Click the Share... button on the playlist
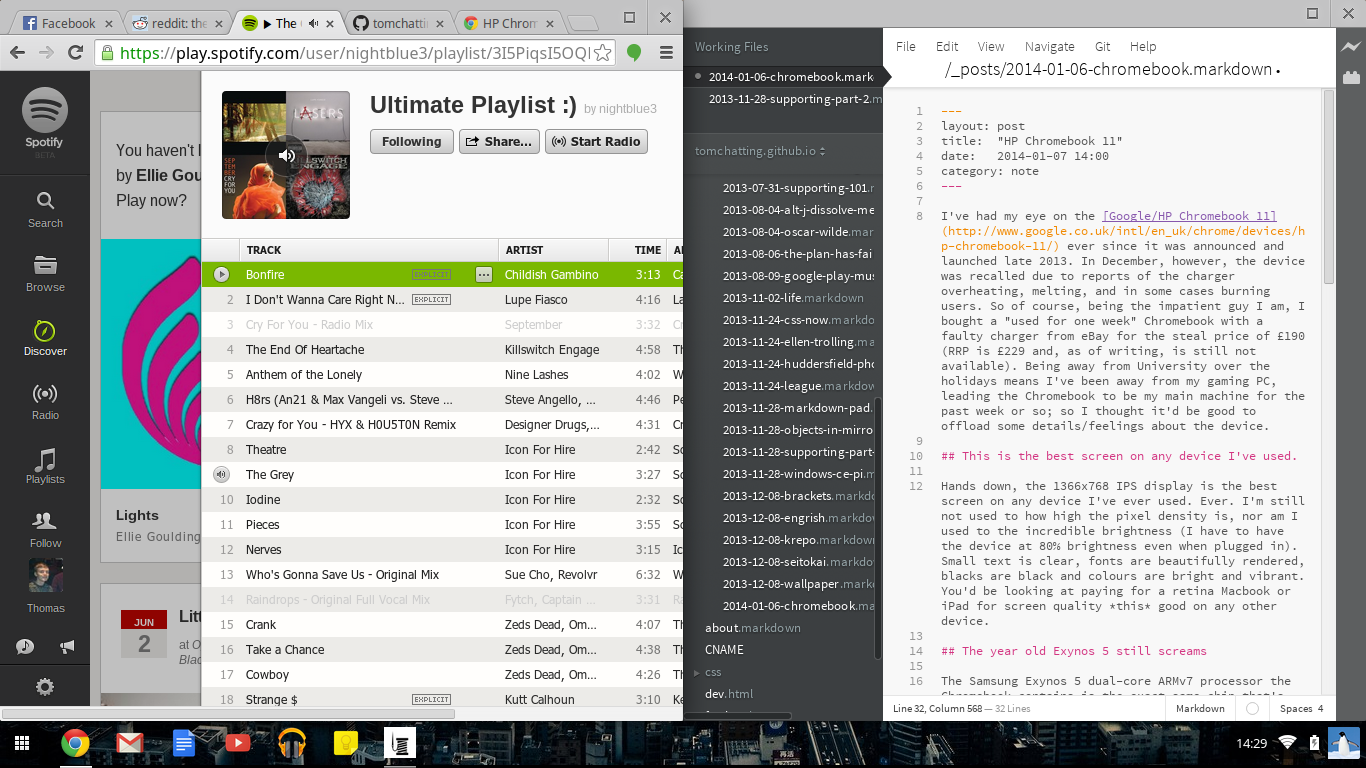The image size is (1366, 768). tap(499, 142)
